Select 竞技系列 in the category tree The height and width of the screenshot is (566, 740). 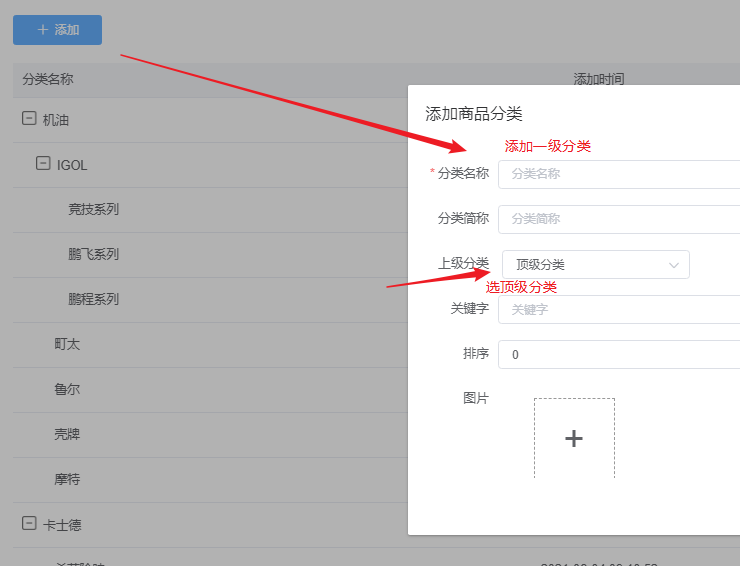point(93,209)
